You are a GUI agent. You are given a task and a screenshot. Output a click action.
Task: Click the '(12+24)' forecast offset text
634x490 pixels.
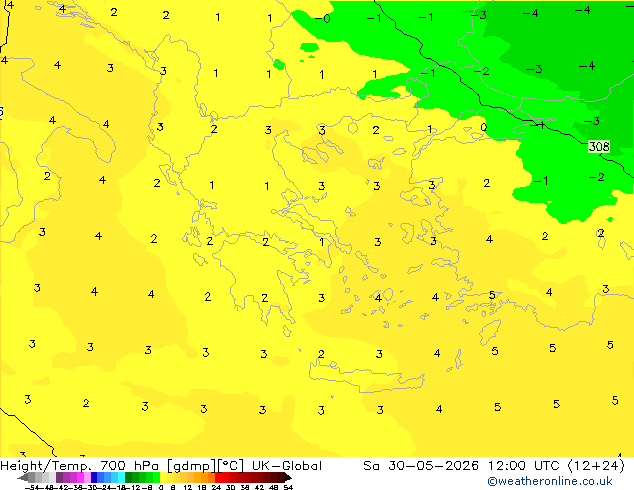[x=596, y=466]
